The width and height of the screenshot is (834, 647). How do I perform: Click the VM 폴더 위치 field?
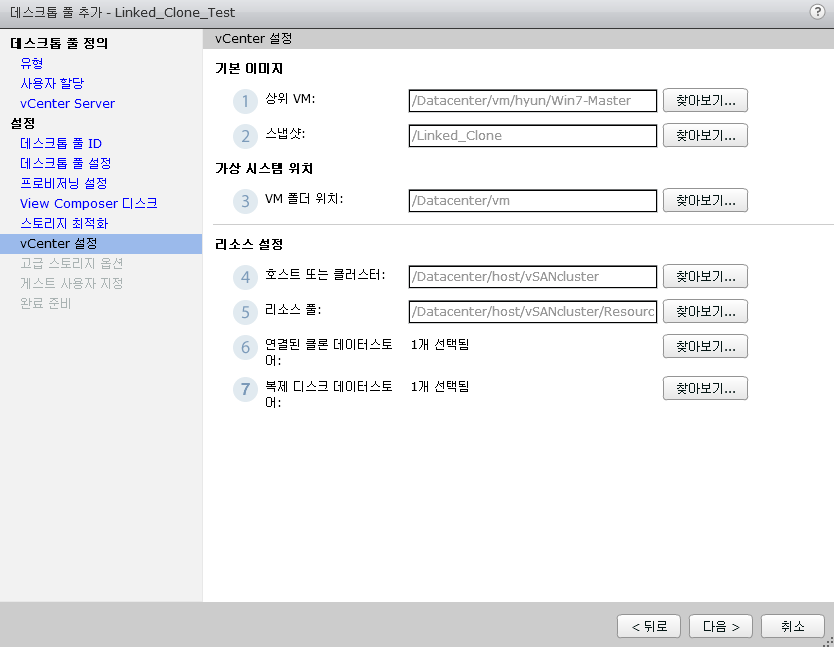[532, 201]
